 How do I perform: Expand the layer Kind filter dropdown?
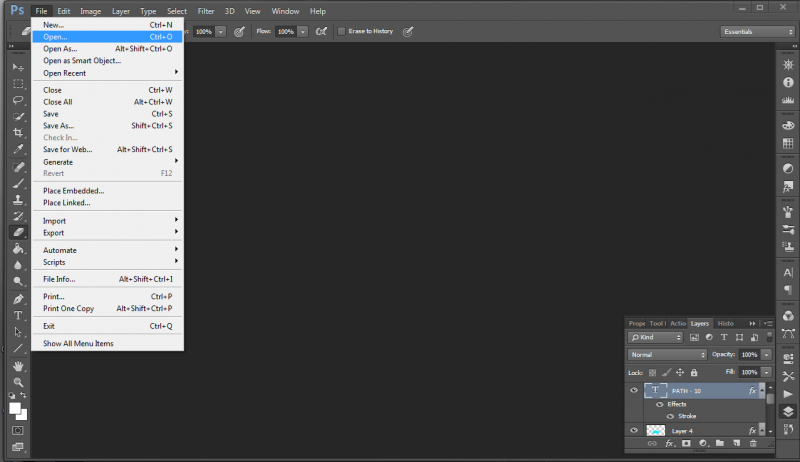tap(657, 337)
